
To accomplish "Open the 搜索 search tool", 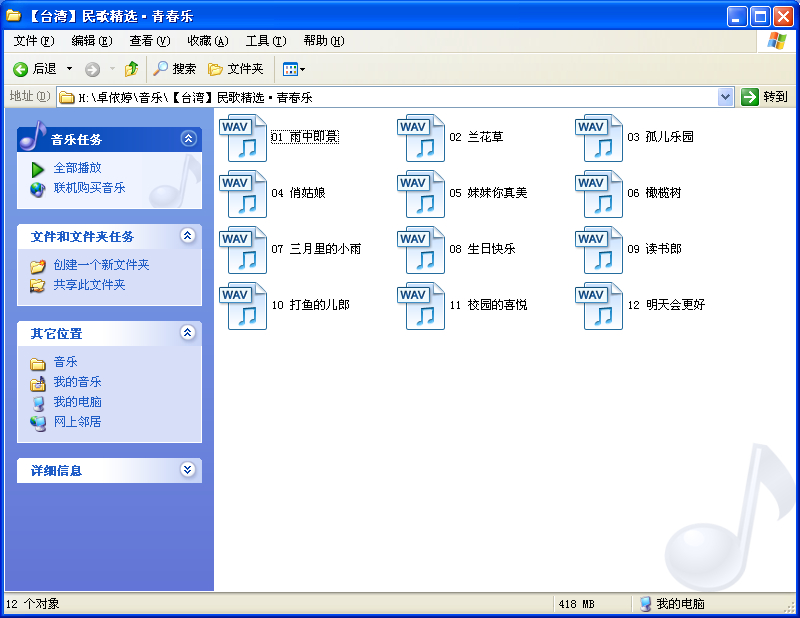I will (174, 68).
